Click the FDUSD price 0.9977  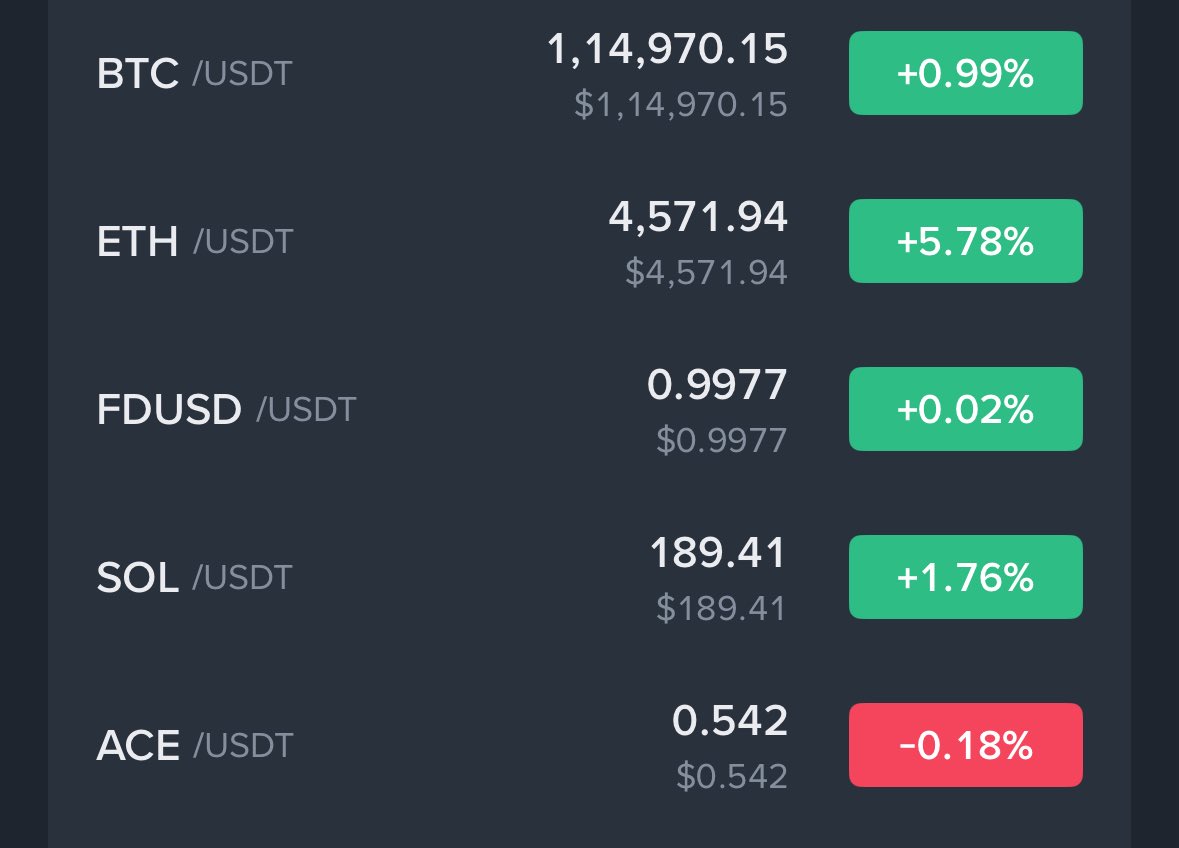(x=717, y=385)
